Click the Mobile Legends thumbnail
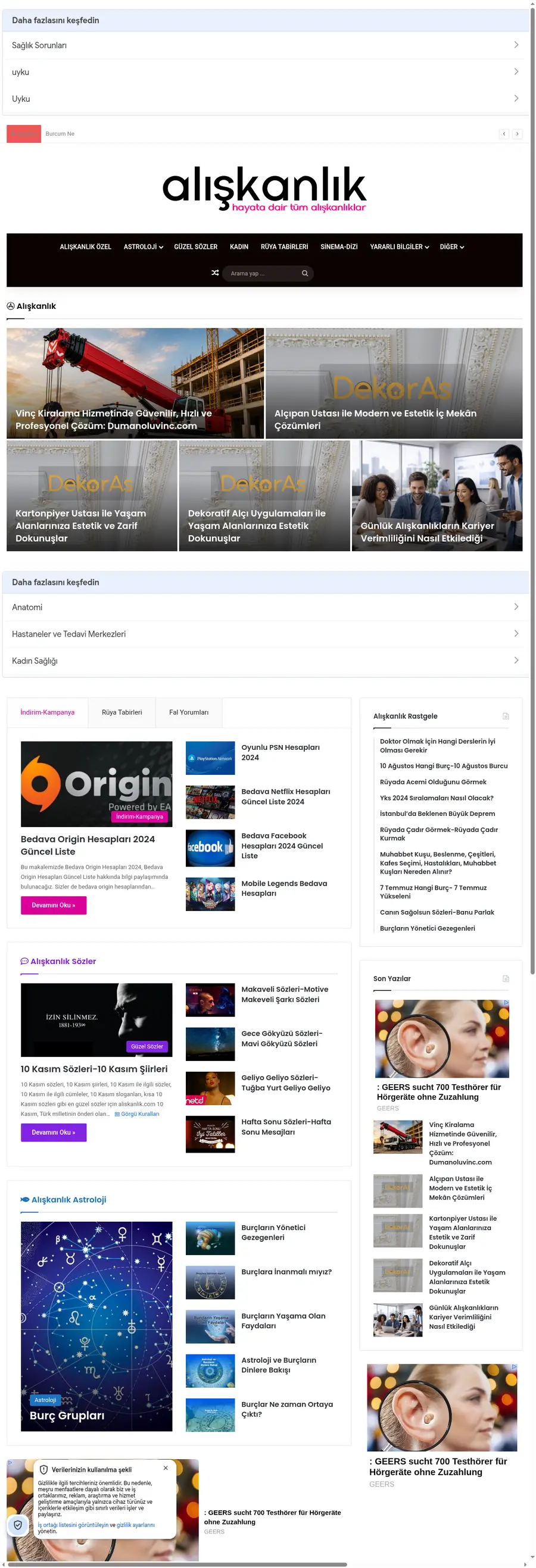 pos(210,894)
